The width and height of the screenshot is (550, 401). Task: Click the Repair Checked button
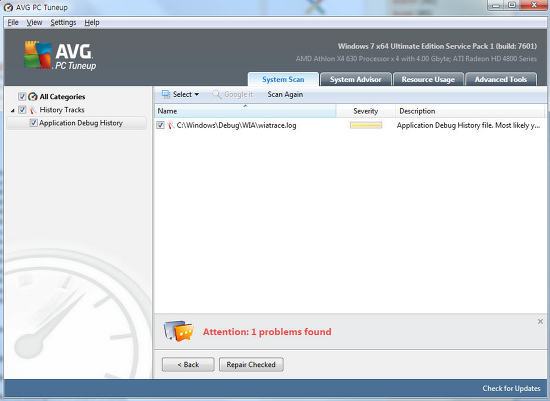click(x=251, y=365)
